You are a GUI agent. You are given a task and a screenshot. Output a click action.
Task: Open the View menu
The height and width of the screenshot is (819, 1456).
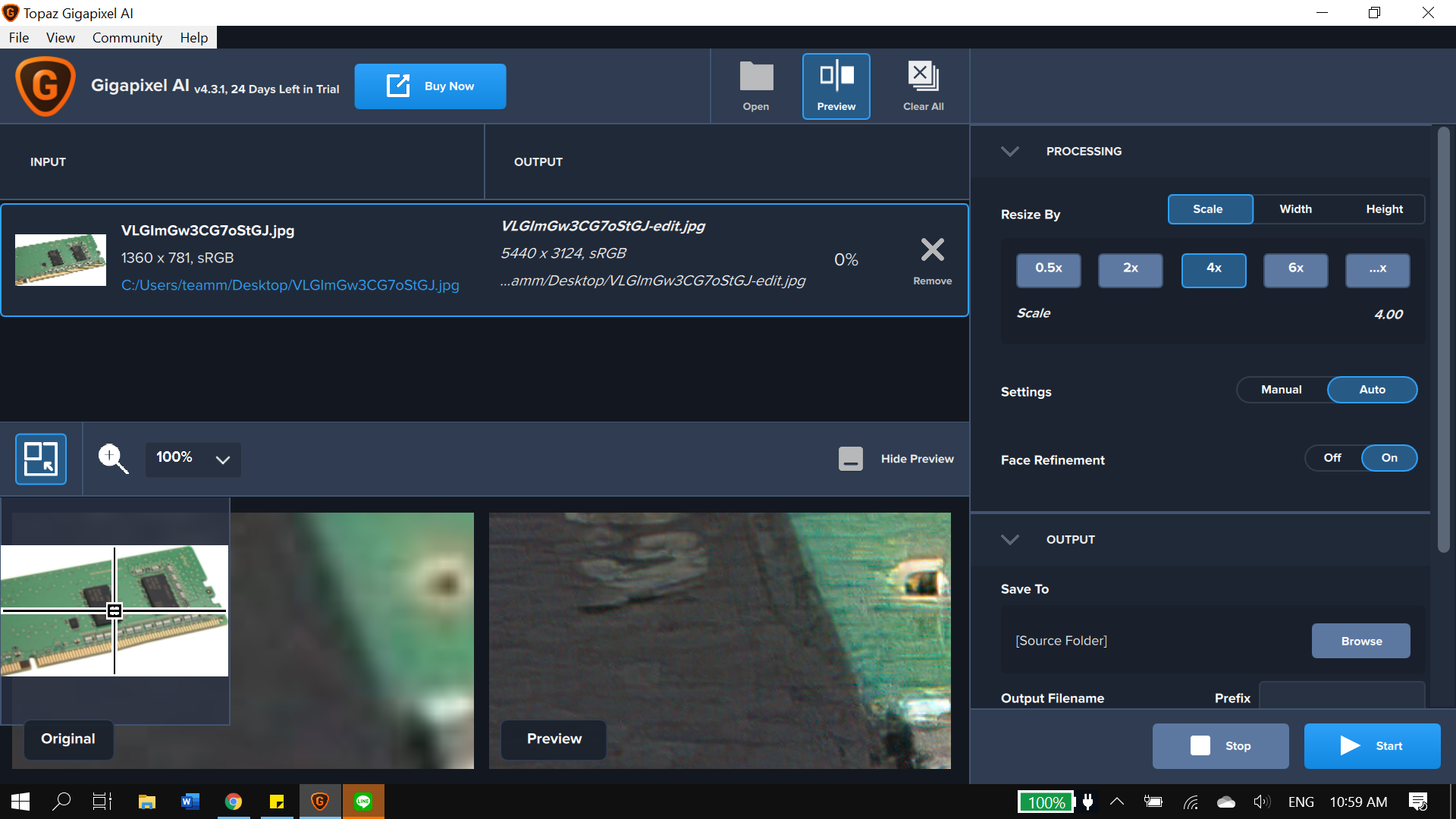[x=60, y=38]
